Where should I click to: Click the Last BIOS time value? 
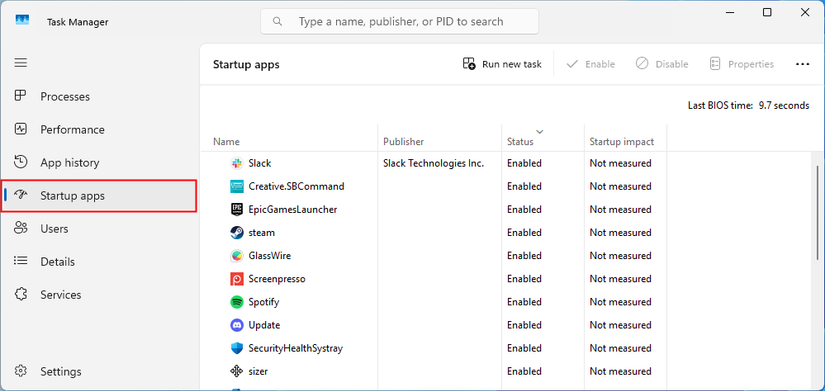pyautogui.click(x=784, y=106)
